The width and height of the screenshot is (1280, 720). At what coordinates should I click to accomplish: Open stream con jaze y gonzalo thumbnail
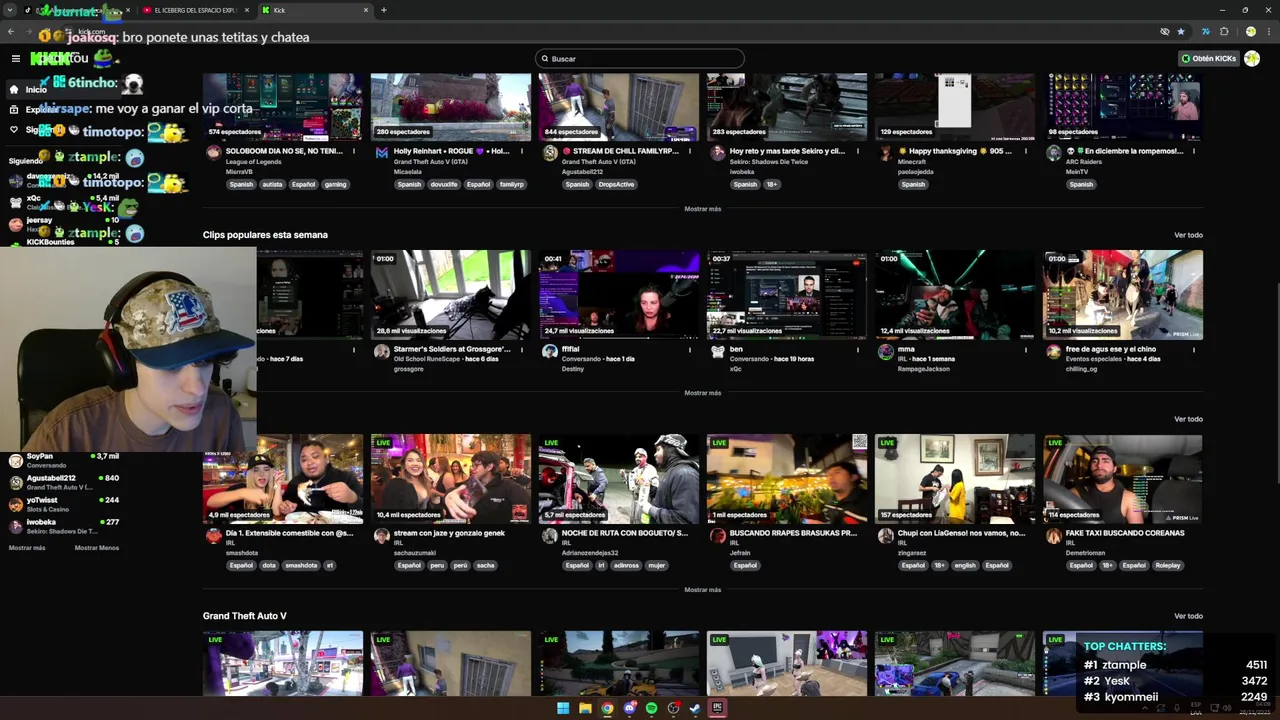click(451, 478)
